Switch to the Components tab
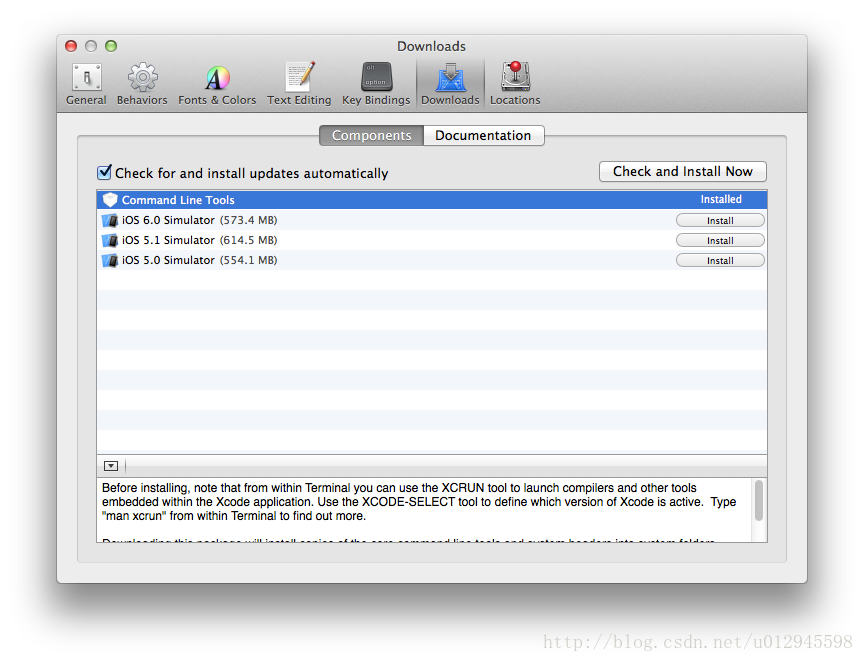Image resolution: width=864 pixels, height=662 pixels. tap(371, 136)
